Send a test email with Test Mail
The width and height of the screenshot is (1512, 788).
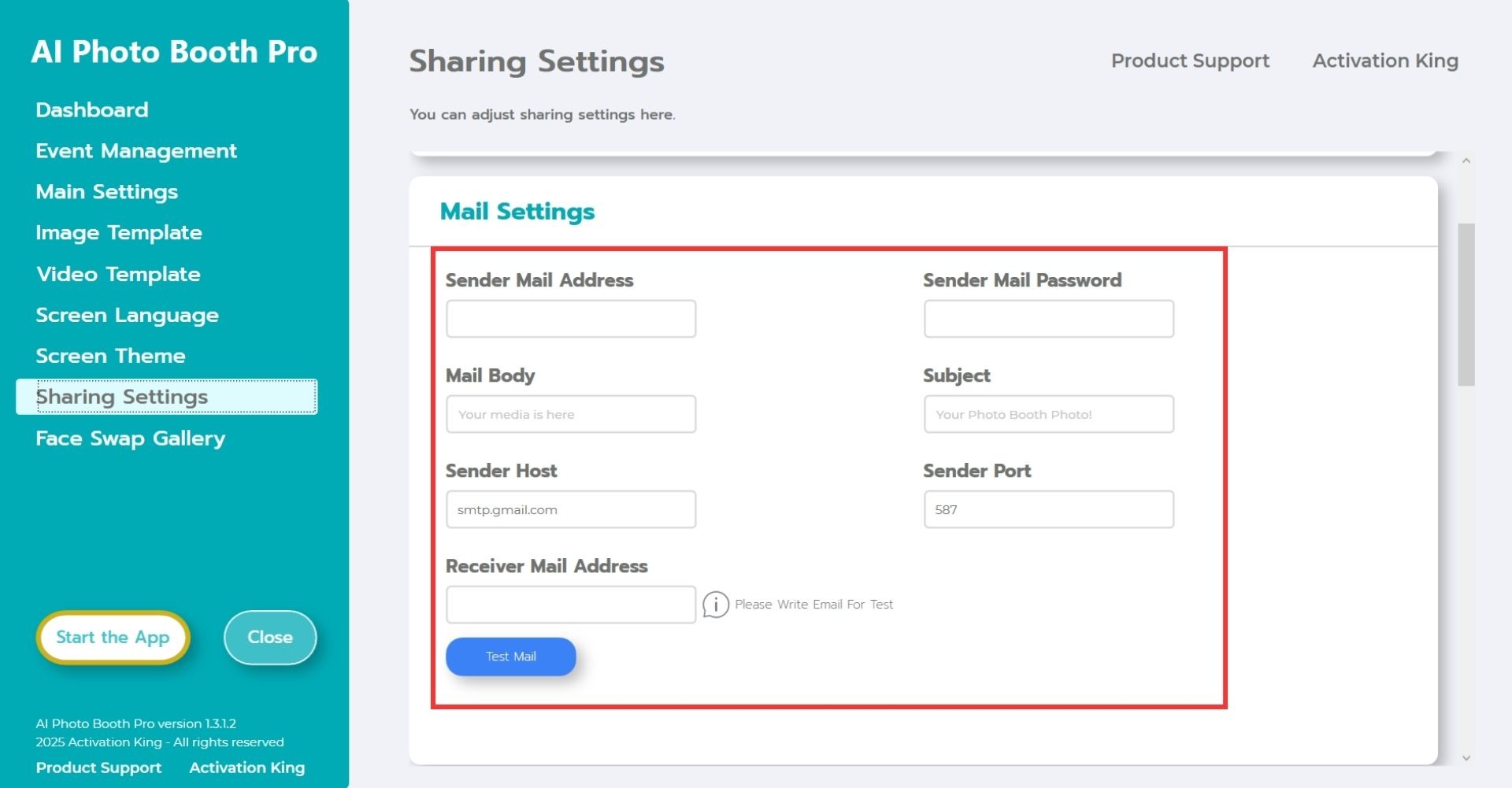point(510,657)
